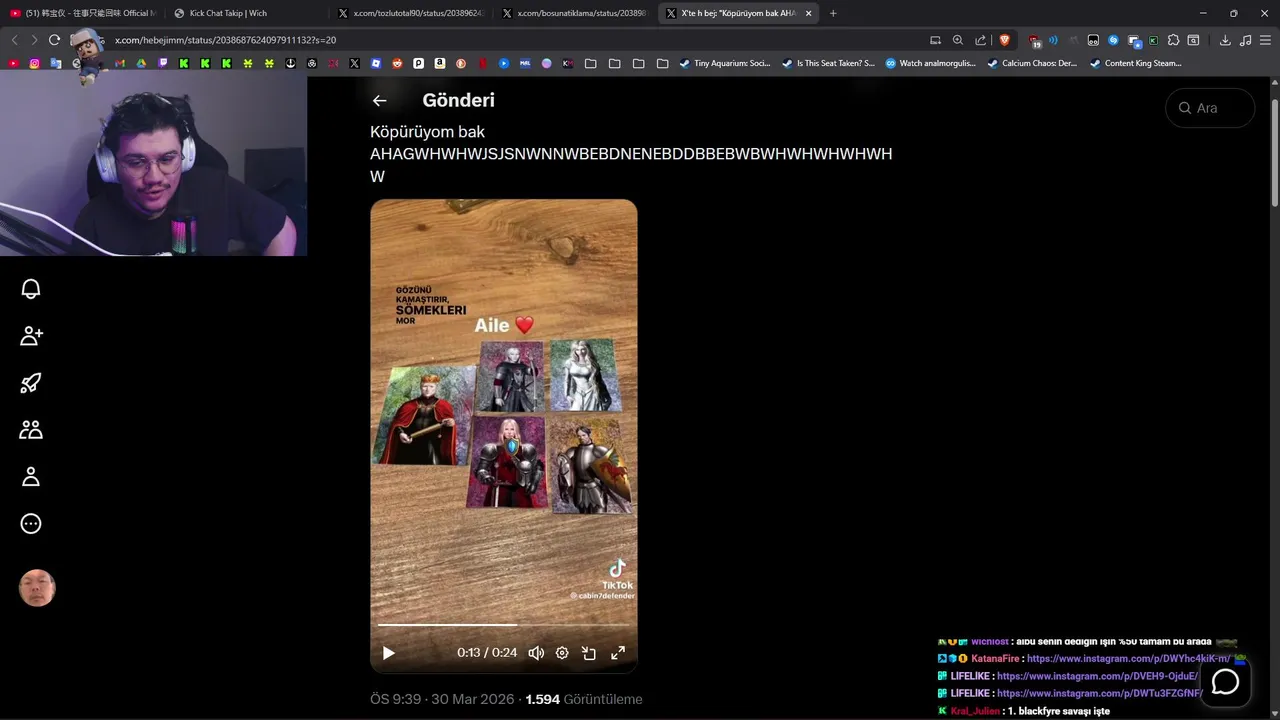
Task: Open the circled three-dots More menu
Action: click(31, 524)
